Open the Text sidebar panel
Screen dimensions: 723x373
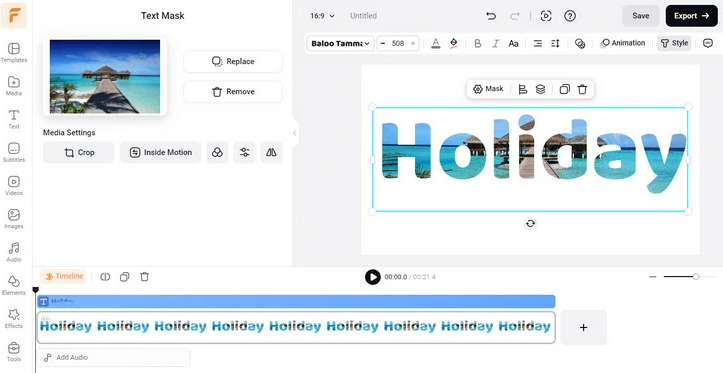pyautogui.click(x=14, y=119)
